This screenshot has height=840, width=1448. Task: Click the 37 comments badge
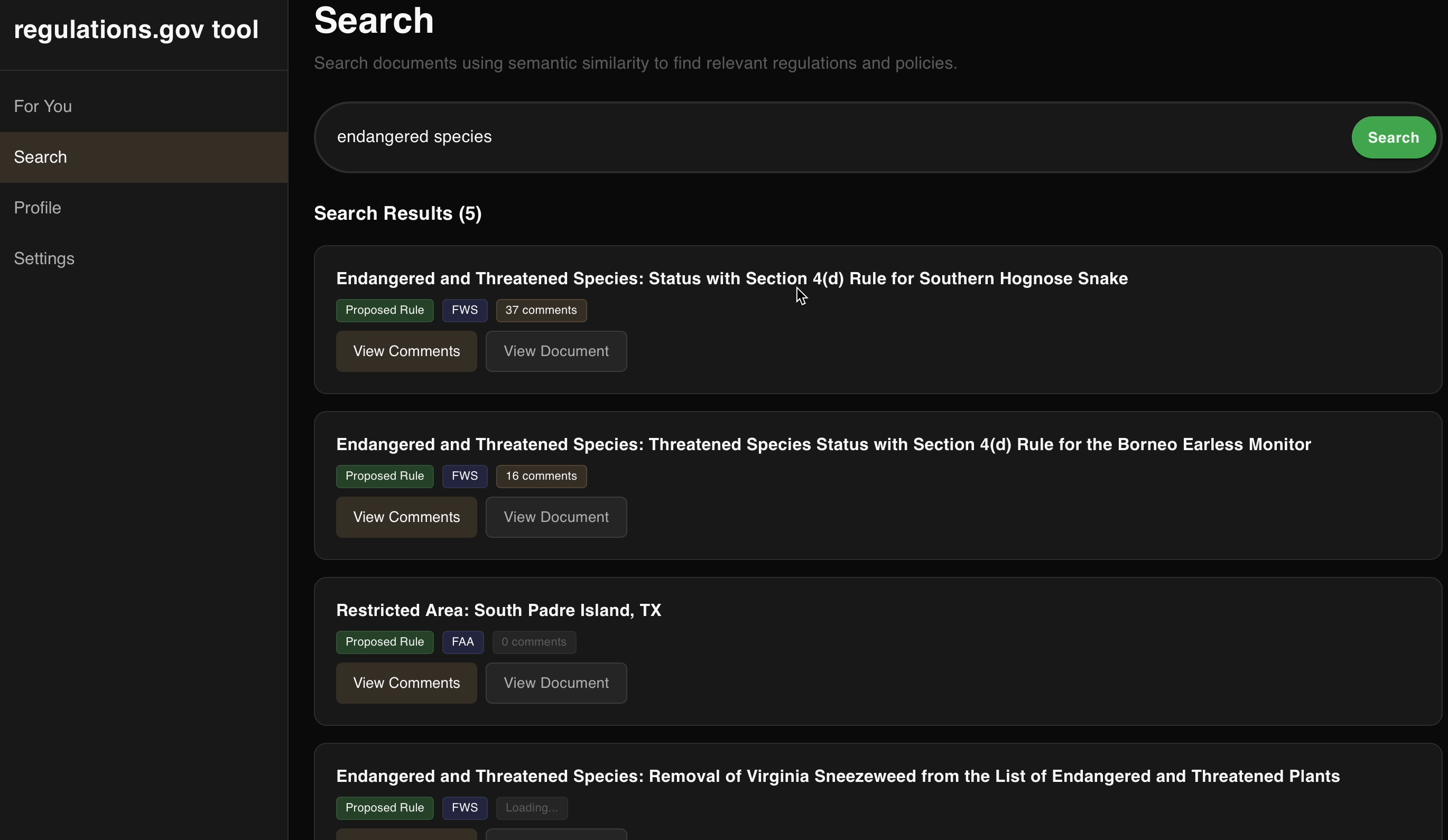(541, 310)
